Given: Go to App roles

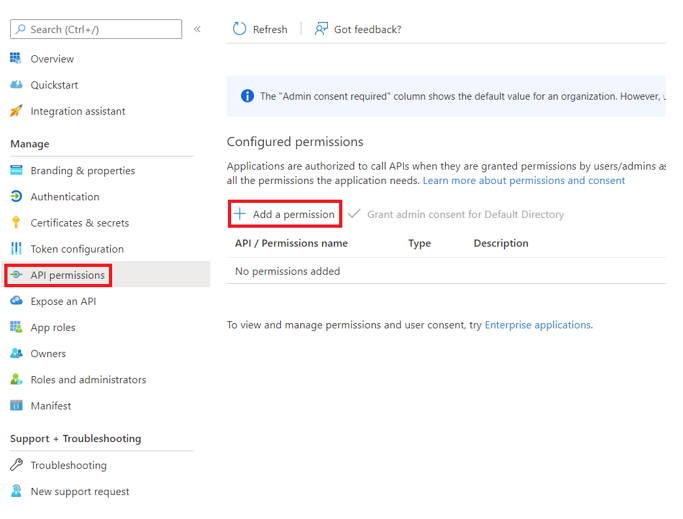Looking at the screenshot, I should pos(53,327).
